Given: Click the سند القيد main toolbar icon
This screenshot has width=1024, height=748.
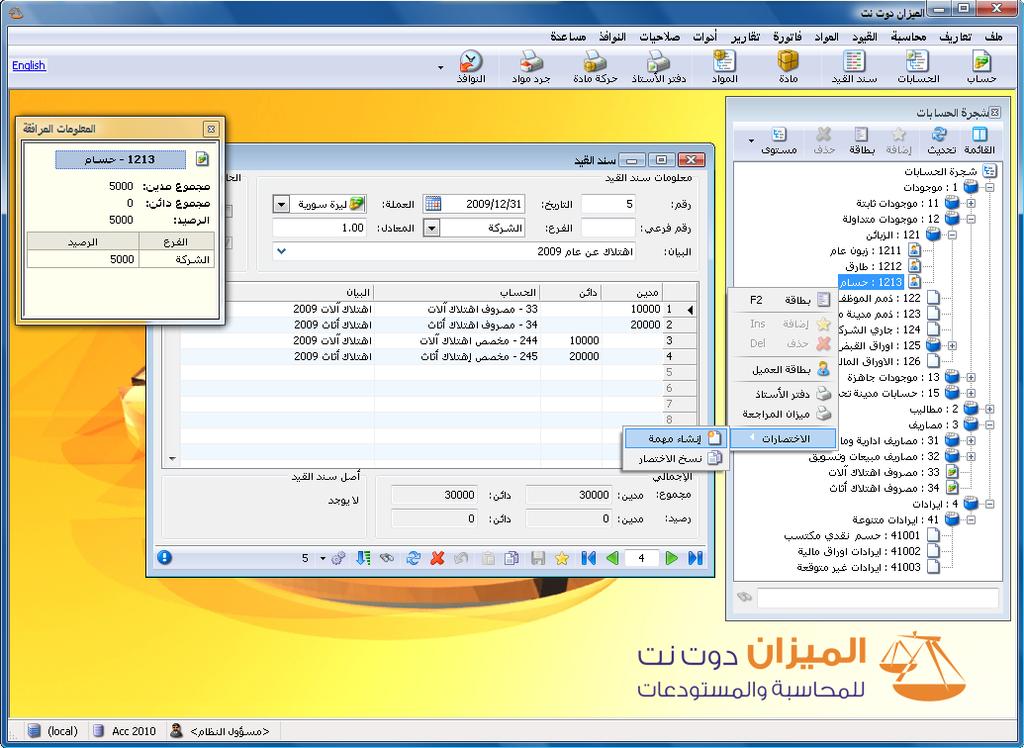Looking at the screenshot, I should tap(854, 67).
